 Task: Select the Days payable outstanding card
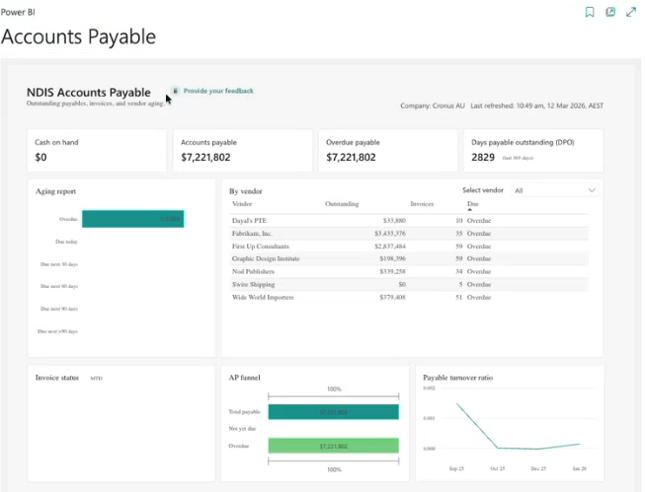(x=533, y=150)
